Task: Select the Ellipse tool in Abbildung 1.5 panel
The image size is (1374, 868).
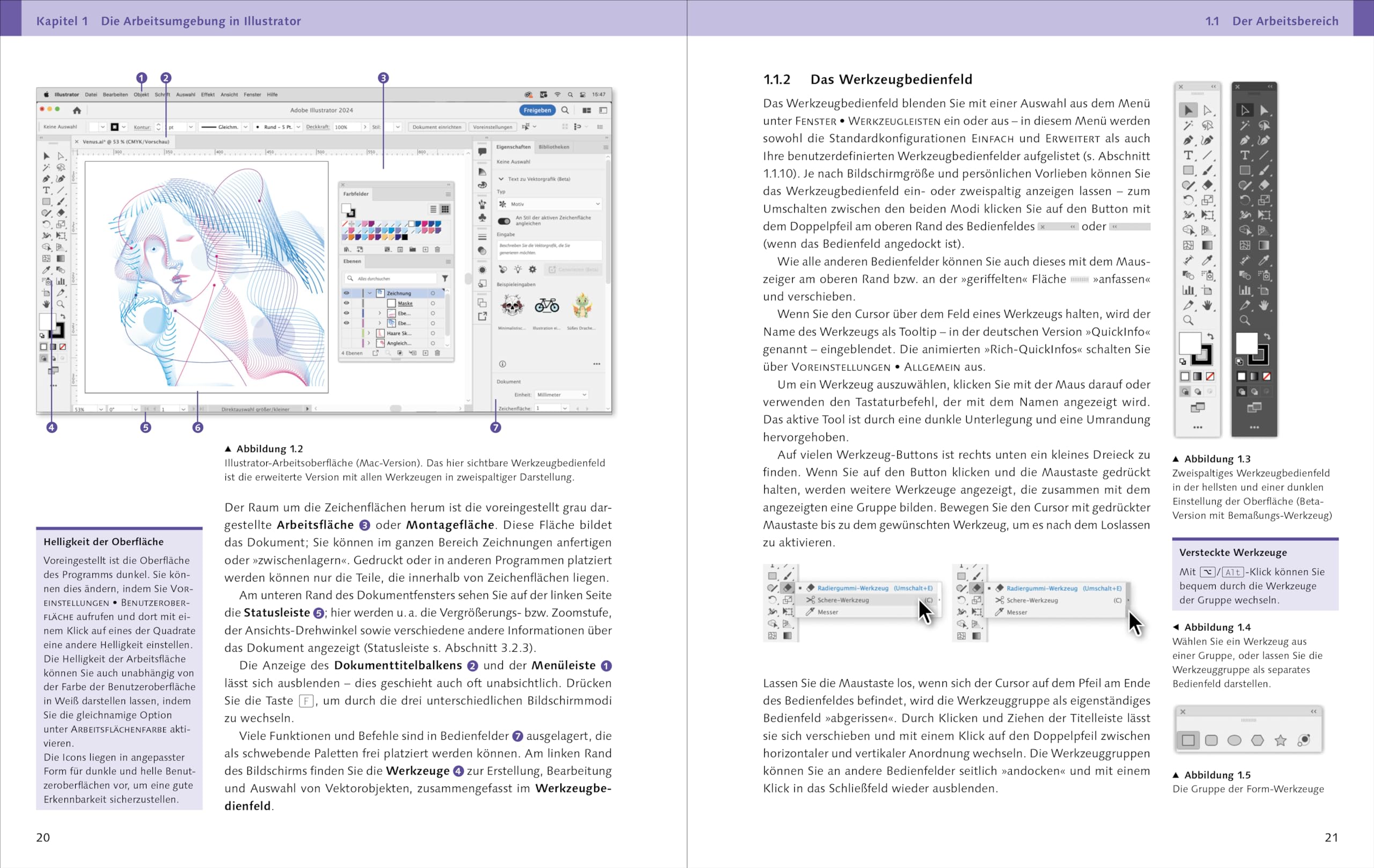Action: tap(1234, 740)
